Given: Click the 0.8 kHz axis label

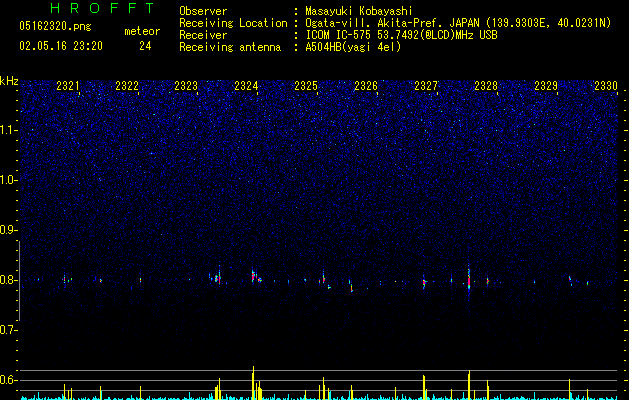Looking at the screenshot, I should [x=8, y=280].
